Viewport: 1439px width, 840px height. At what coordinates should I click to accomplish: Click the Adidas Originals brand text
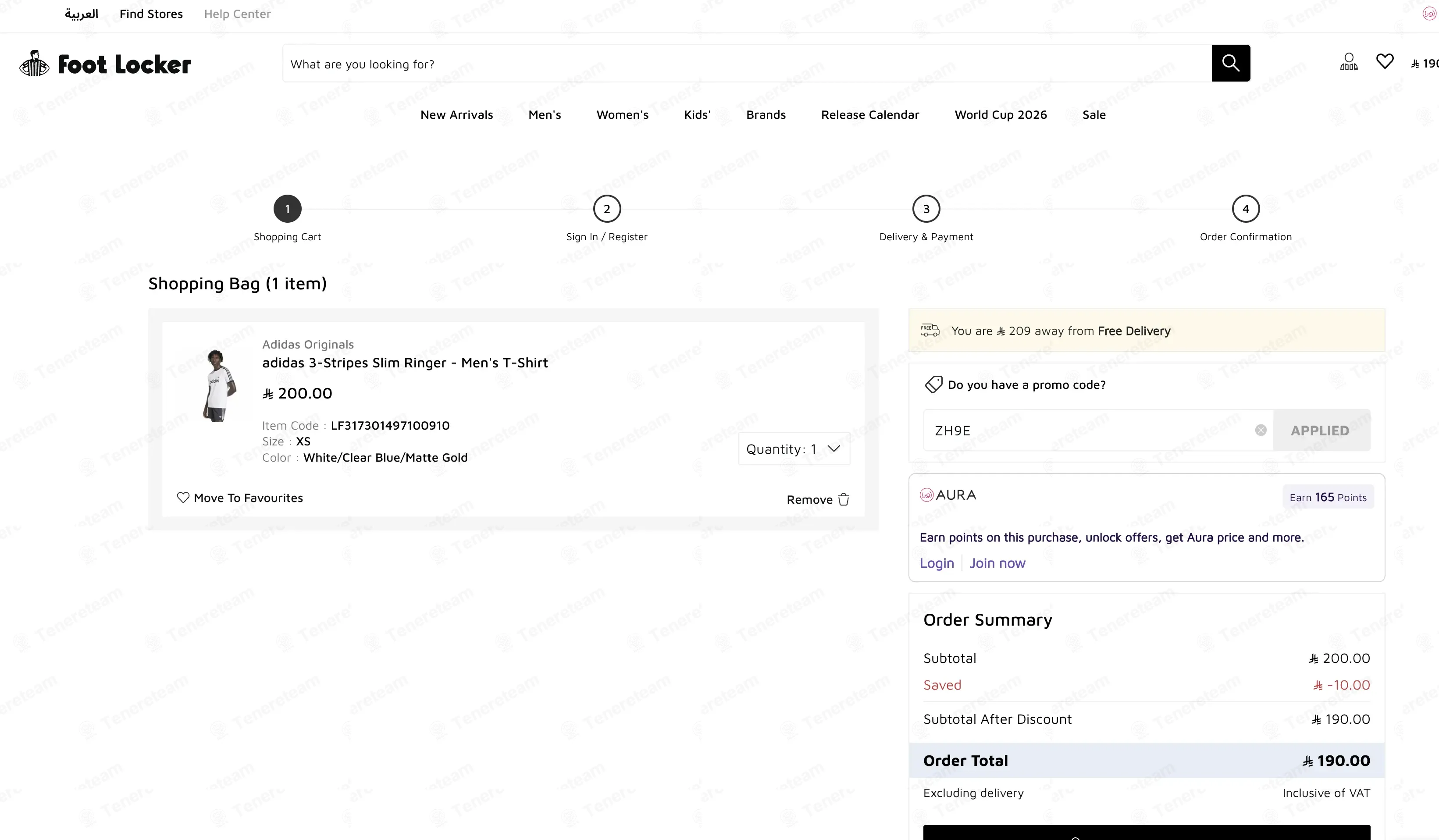(x=308, y=344)
